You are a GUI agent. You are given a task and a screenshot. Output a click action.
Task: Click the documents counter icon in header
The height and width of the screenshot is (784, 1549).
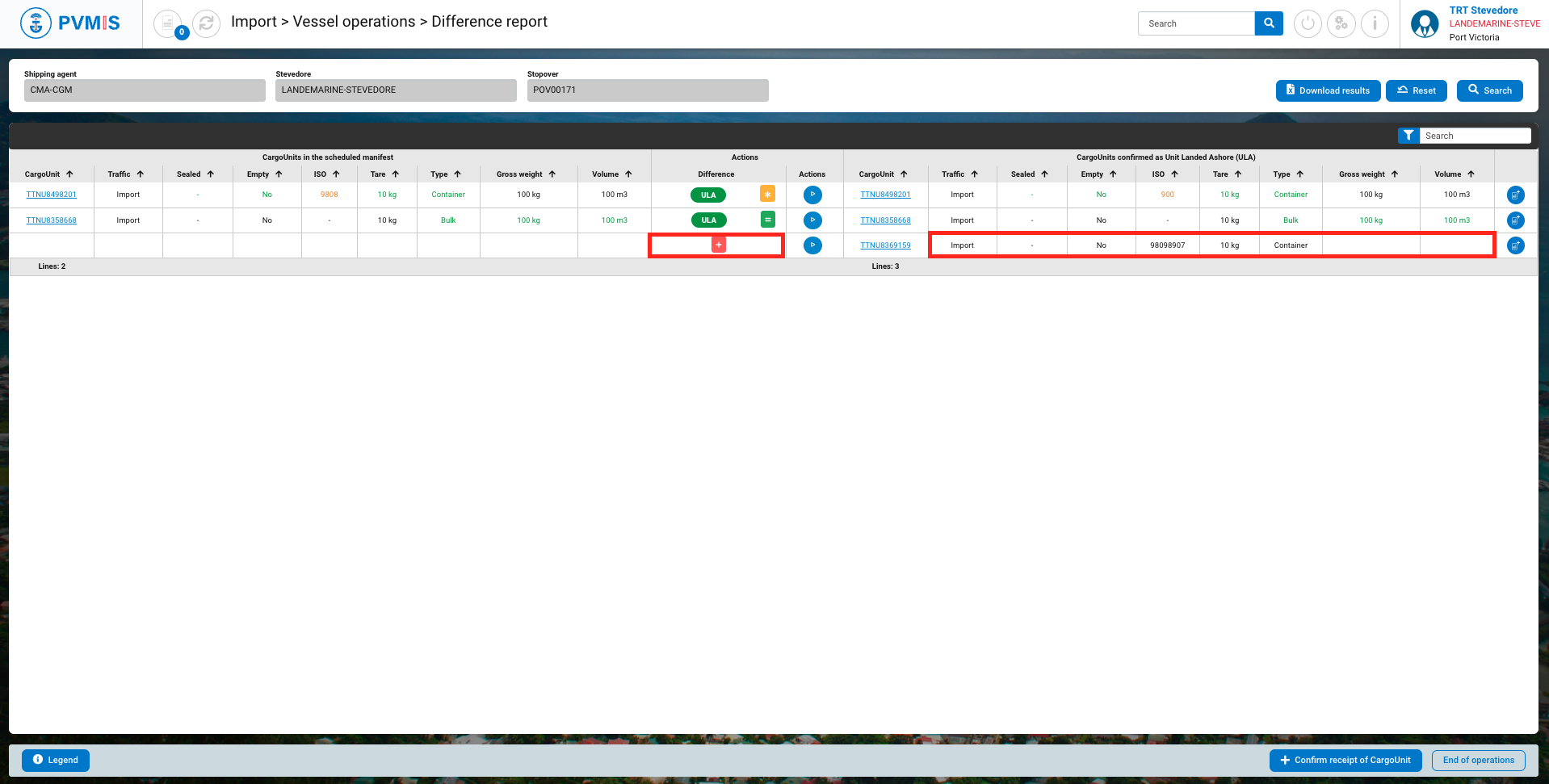coord(168,23)
